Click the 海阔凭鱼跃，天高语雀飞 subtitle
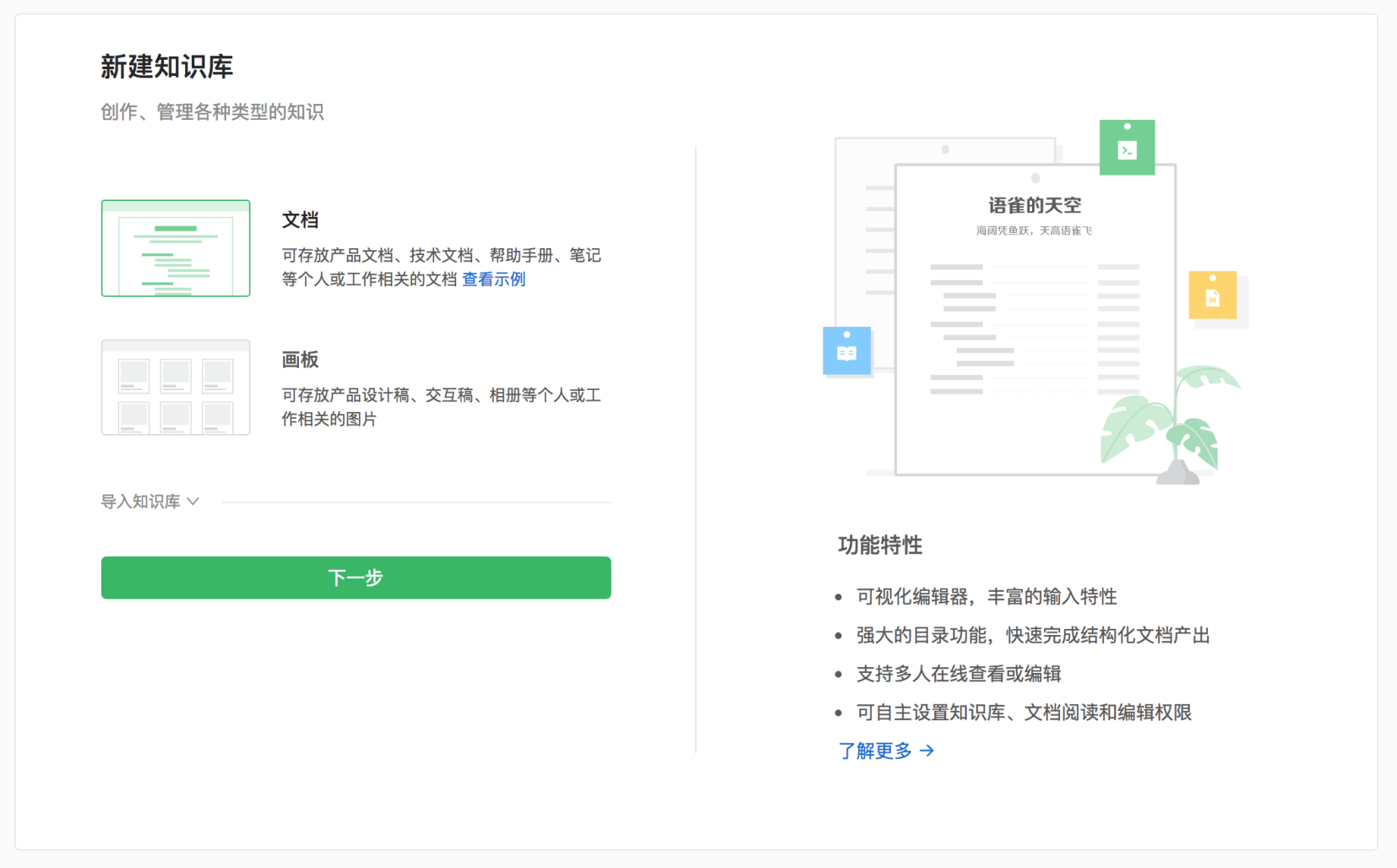 (1032, 229)
